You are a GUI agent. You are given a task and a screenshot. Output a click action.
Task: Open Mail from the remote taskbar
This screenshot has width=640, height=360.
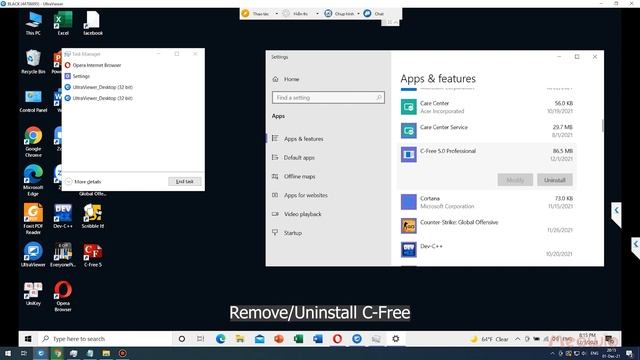(x=260, y=339)
